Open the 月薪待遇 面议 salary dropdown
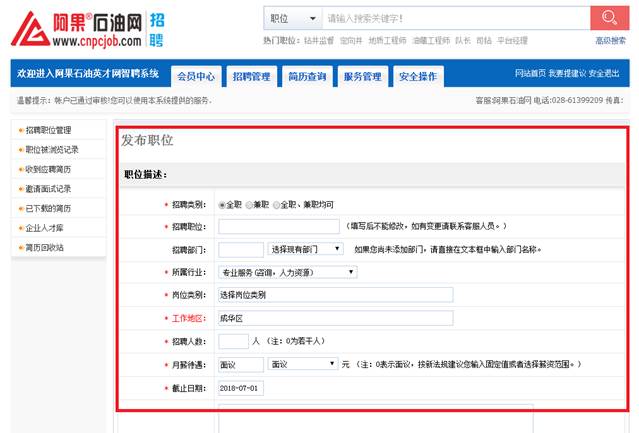 pos(303,365)
